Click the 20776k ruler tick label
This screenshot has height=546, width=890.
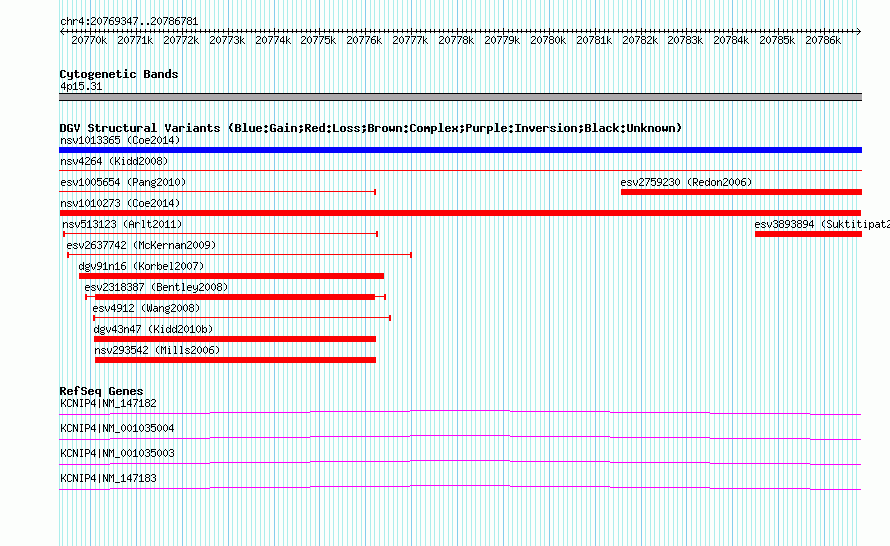point(364,40)
